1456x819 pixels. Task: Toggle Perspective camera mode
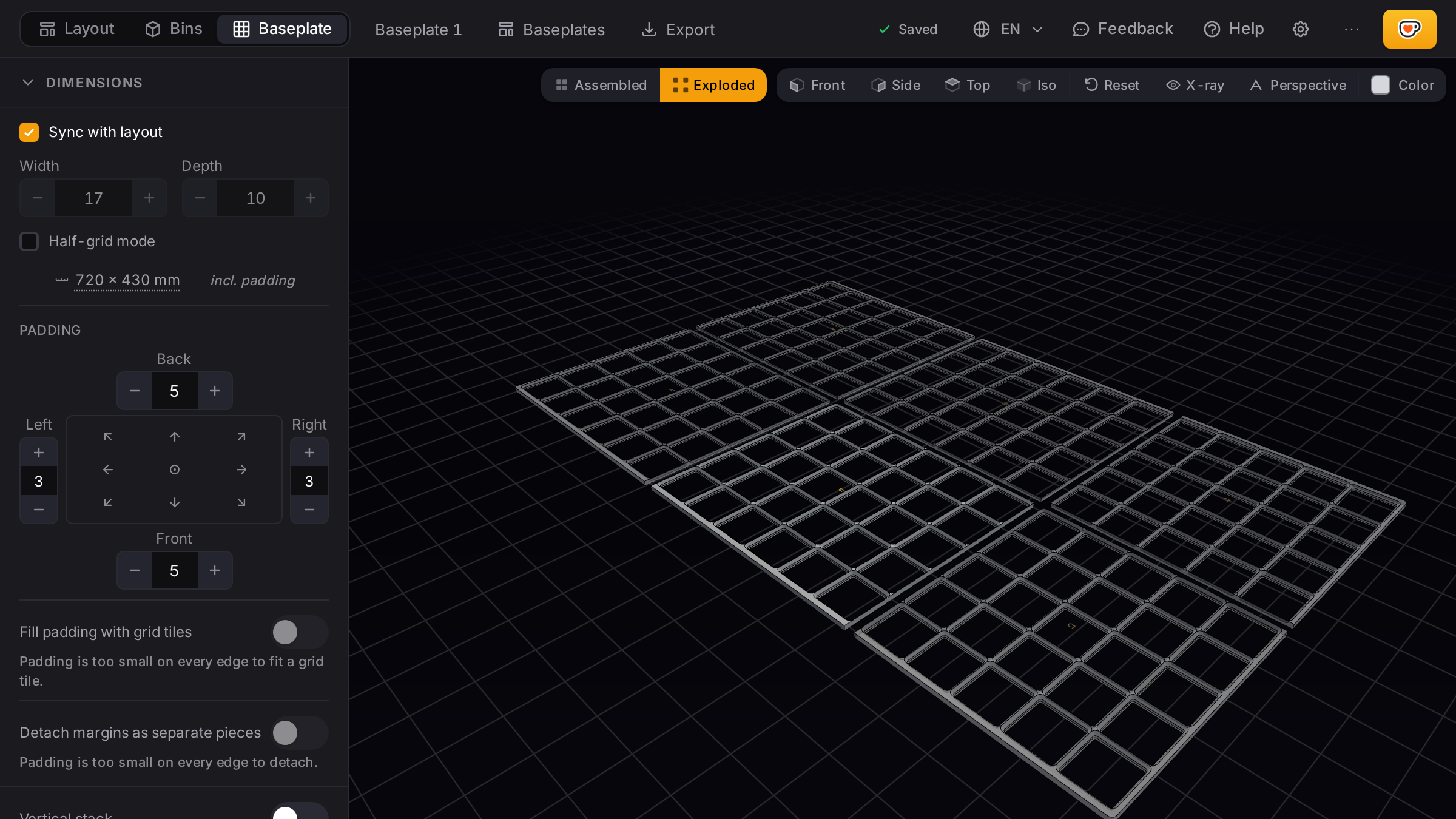tap(1298, 85)
